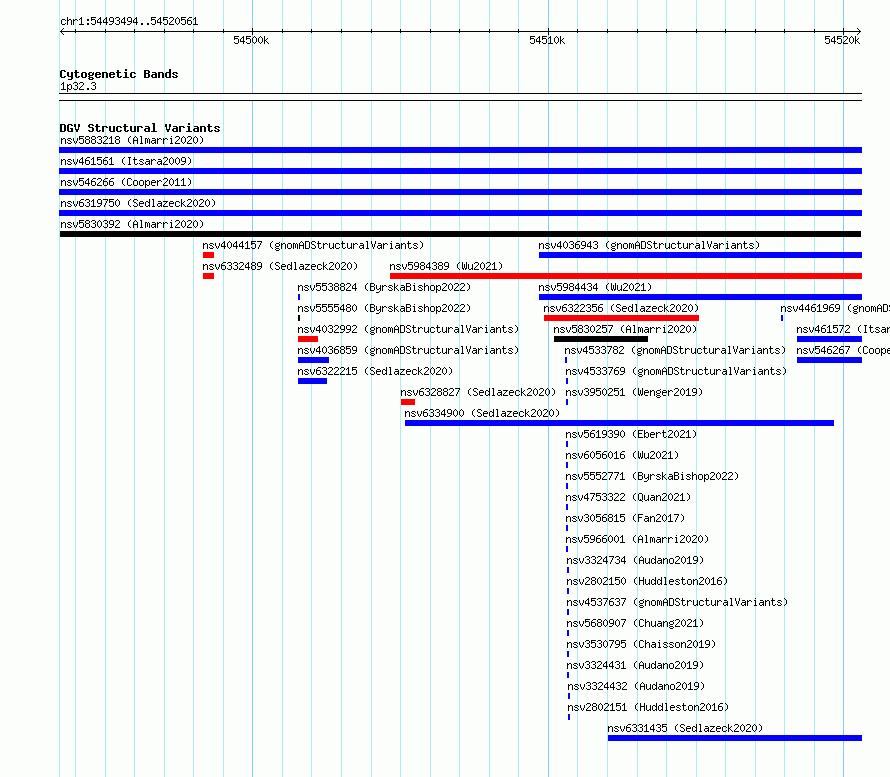Open the nsv3530795 (Chaisson2019) label

coord(641,644)
